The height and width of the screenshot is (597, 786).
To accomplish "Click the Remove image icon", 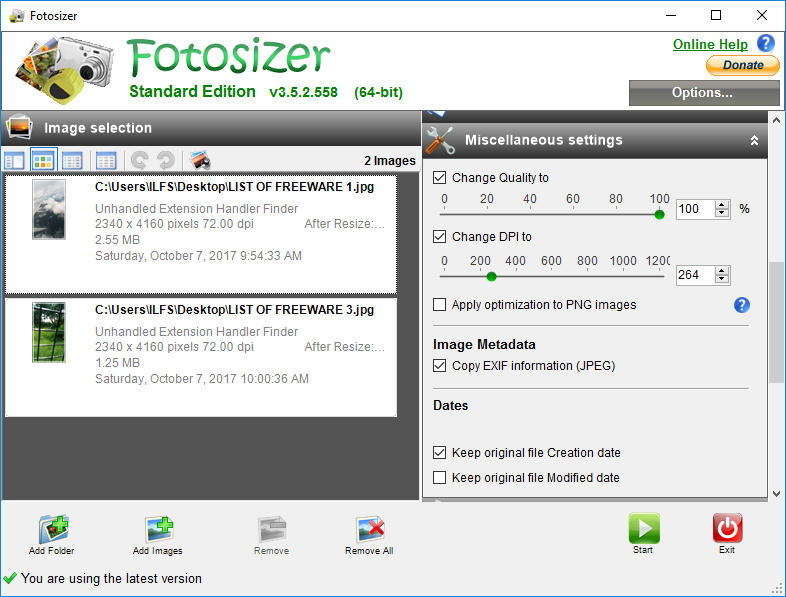I will [x=272, y=529].
